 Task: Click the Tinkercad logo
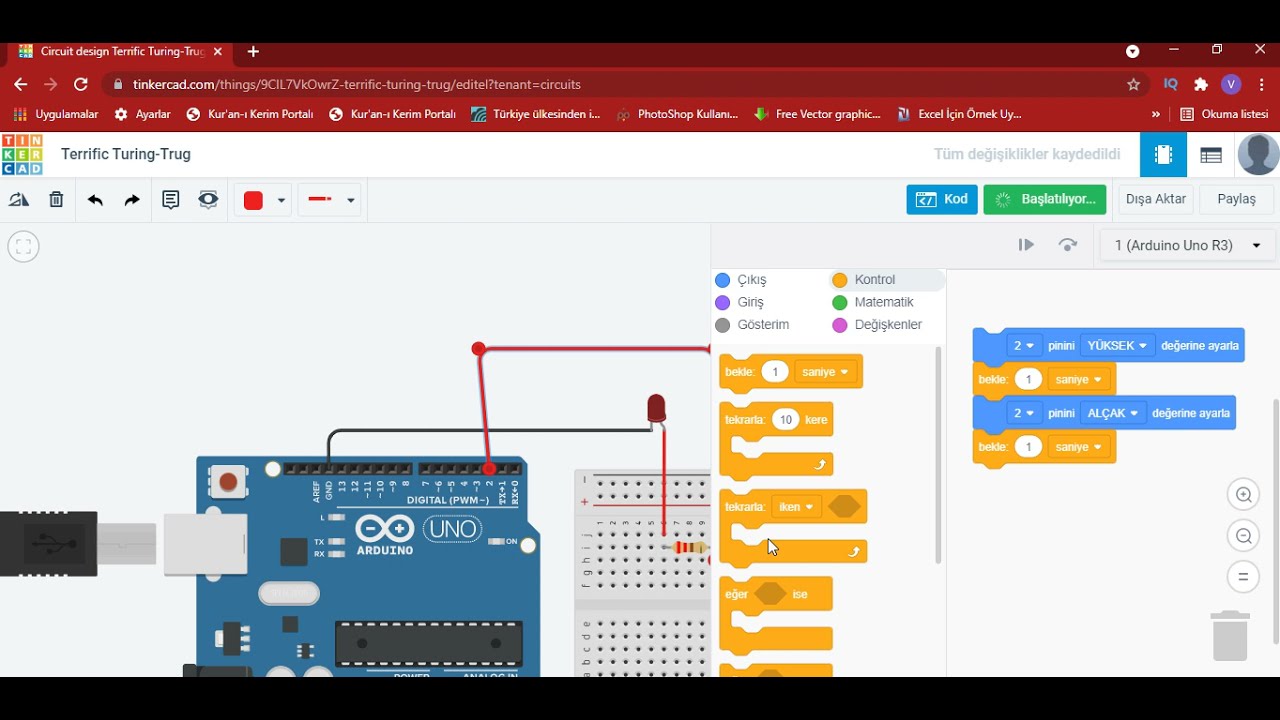coord(22,155)
